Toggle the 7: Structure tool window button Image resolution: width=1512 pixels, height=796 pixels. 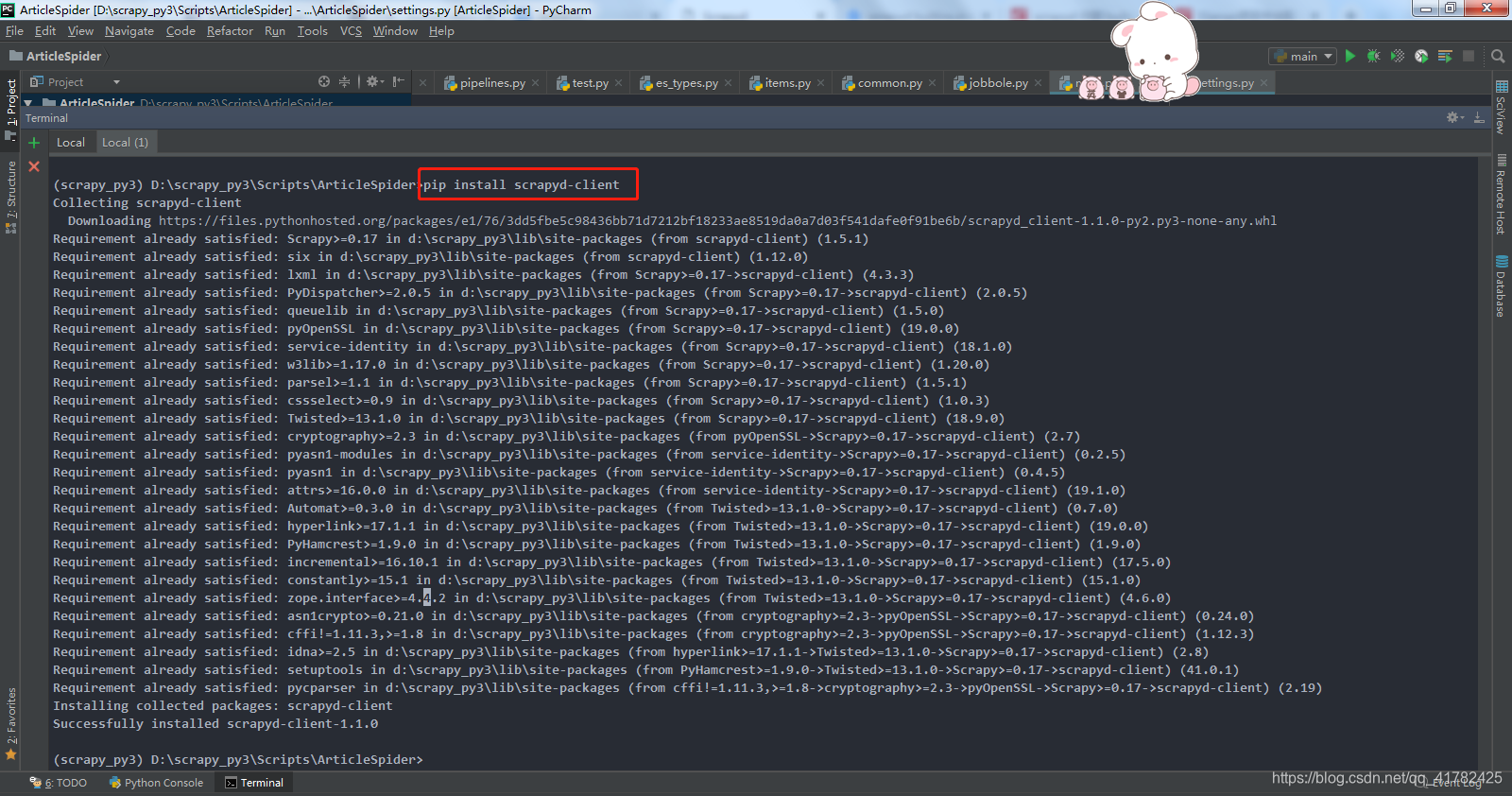[x=11, y=196]
